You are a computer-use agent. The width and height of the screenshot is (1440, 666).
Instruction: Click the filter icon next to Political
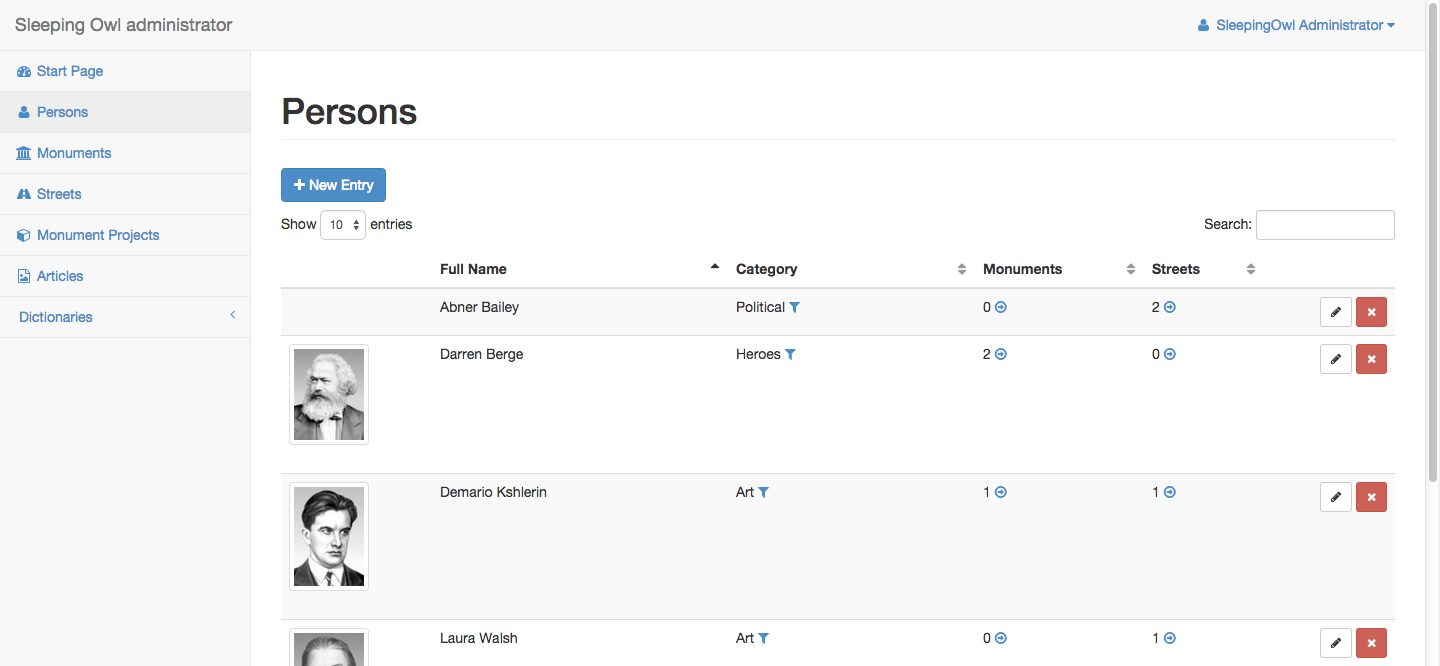(x=795, y=308)
